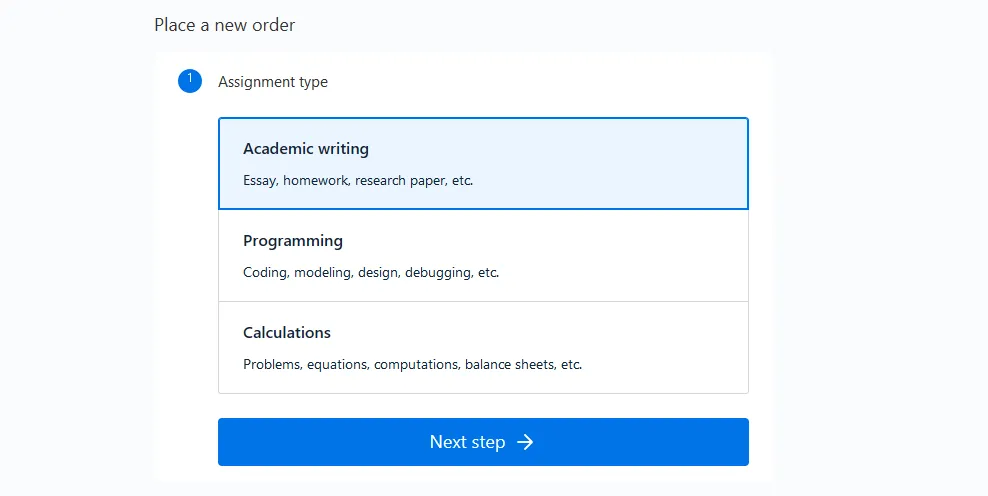The height and width of the screenshot is (496, 988).
Task: Click the step 1 circle indicator
Action: [x=190, y=81]
